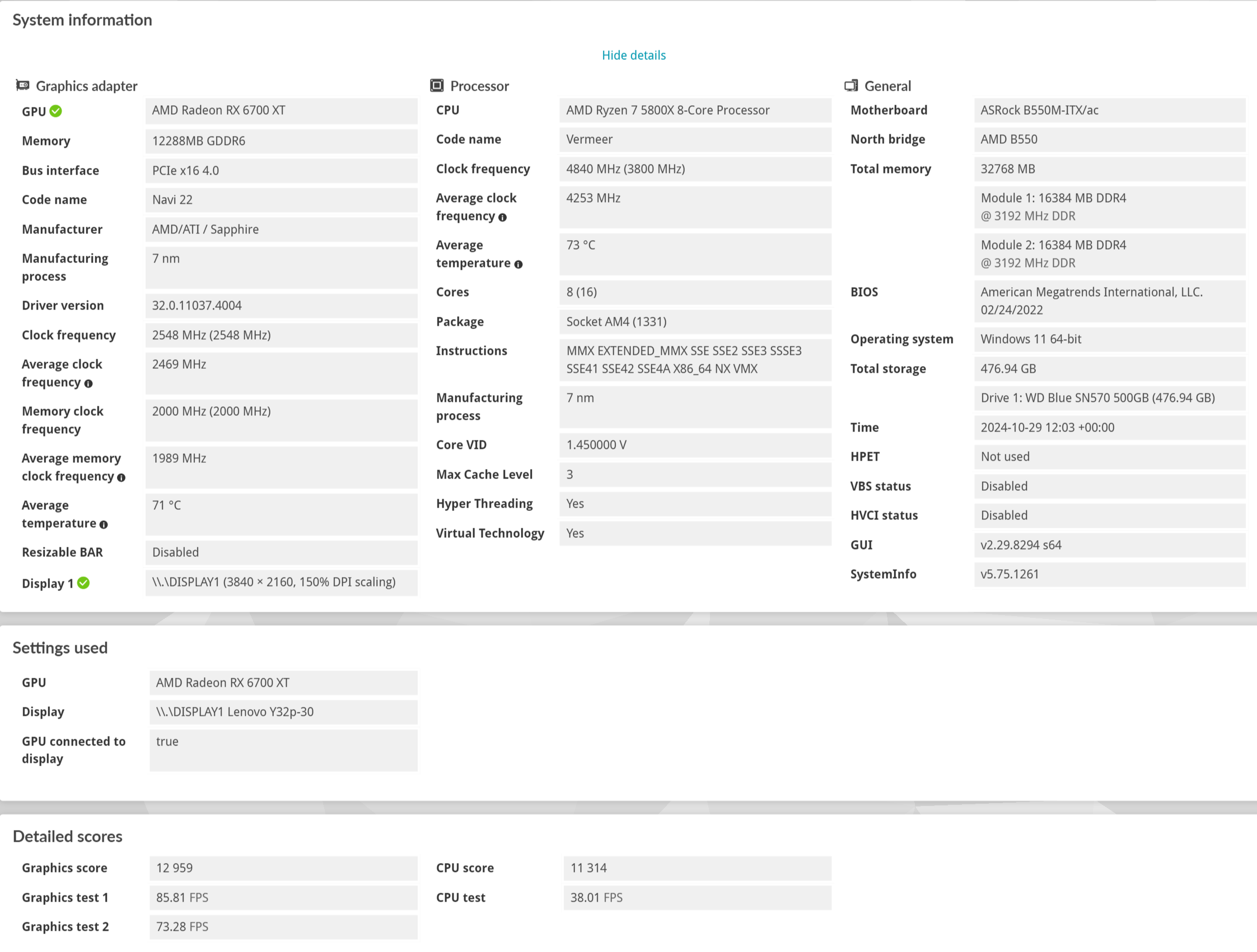Click the Hide details link
Viewport: 1257px width, 952px height.
[x=634, y=55]
